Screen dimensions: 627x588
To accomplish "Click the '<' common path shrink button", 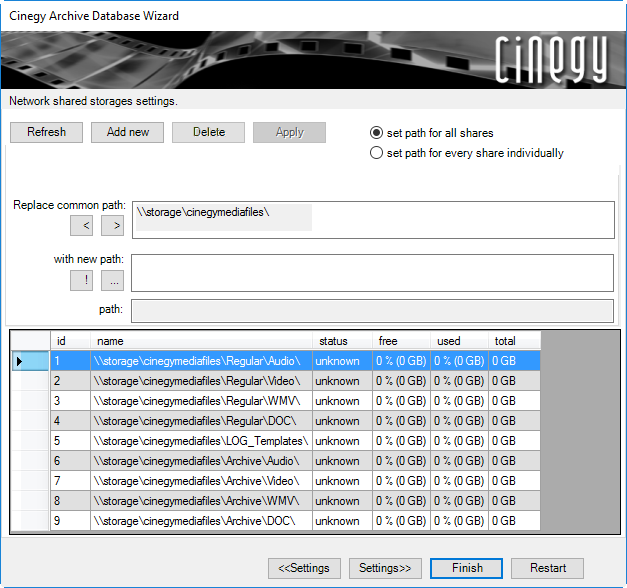I will coord(82,226).
